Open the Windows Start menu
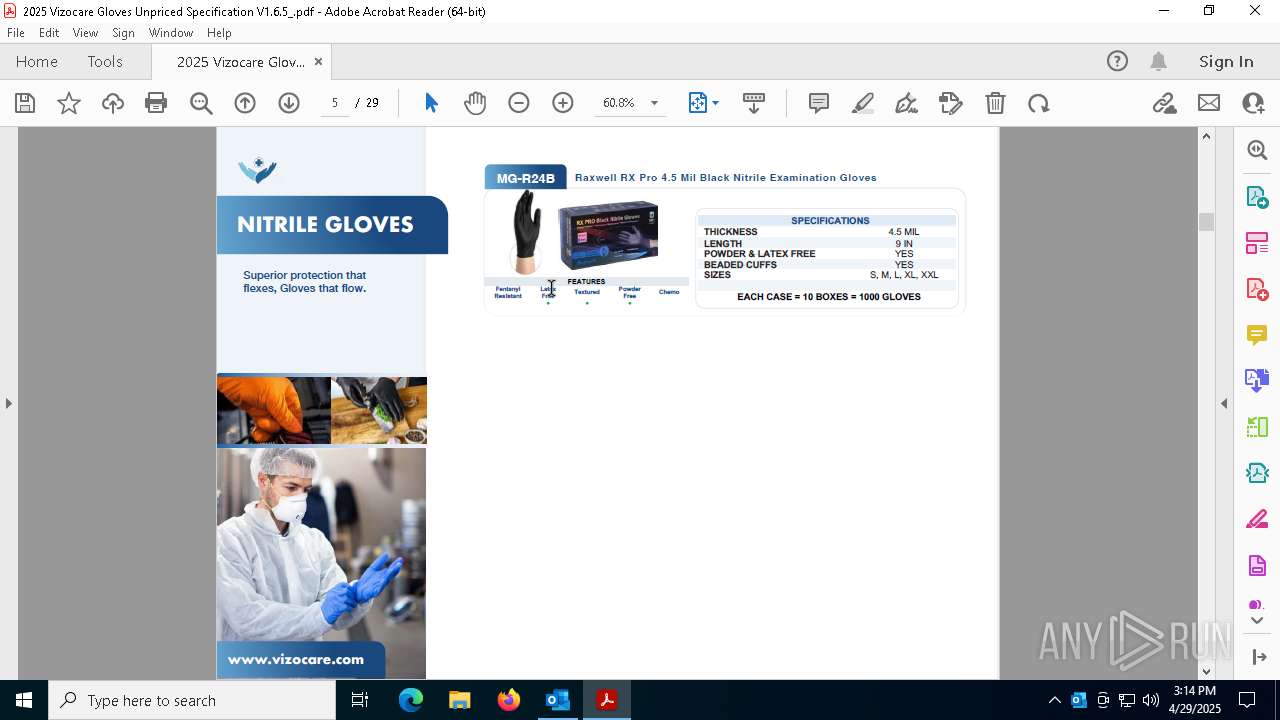This screenshot has width=1280, height=720. point(24,700)
